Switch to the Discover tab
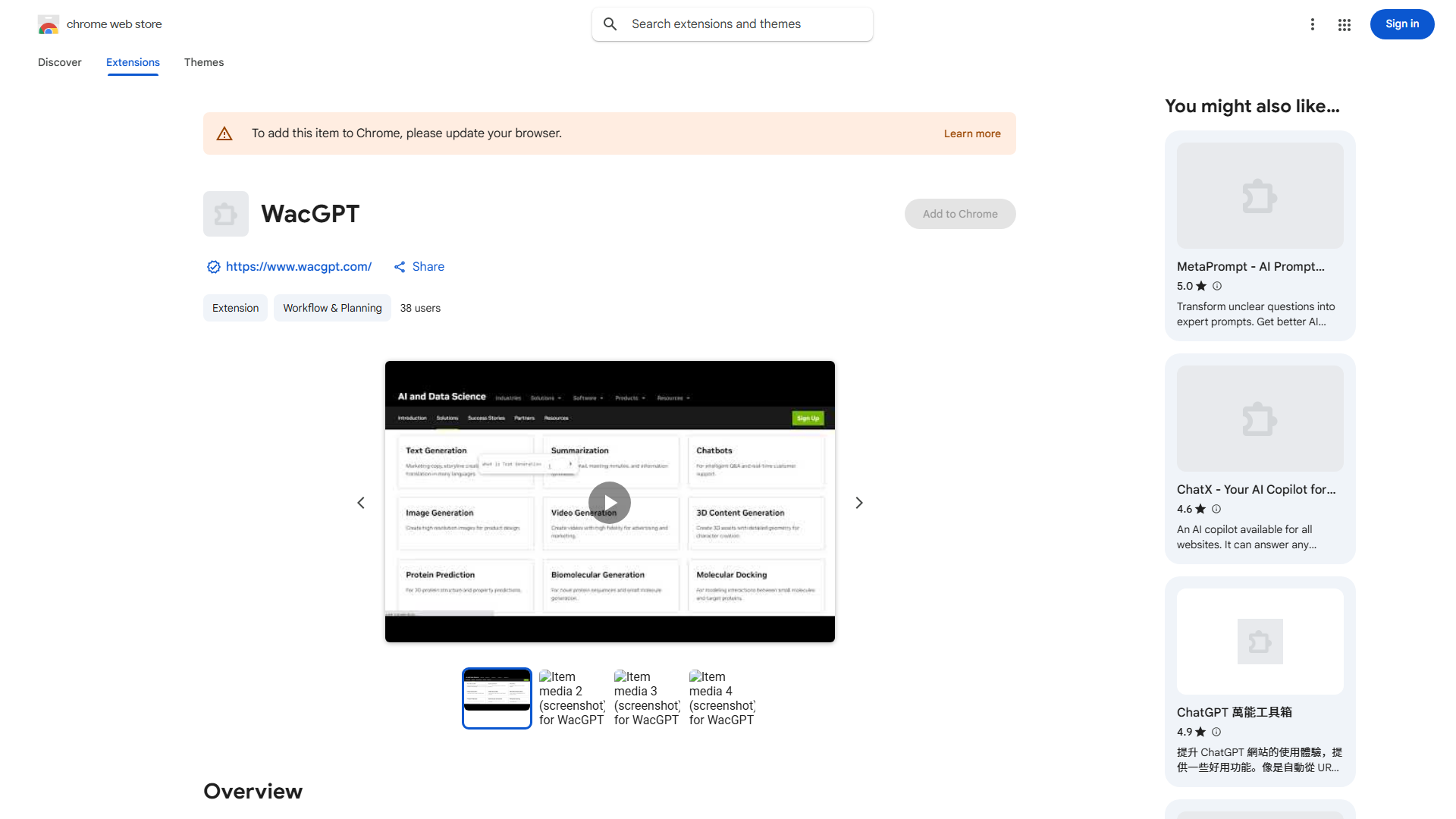Screen dimensions: 1456x819 click(59, 62)
